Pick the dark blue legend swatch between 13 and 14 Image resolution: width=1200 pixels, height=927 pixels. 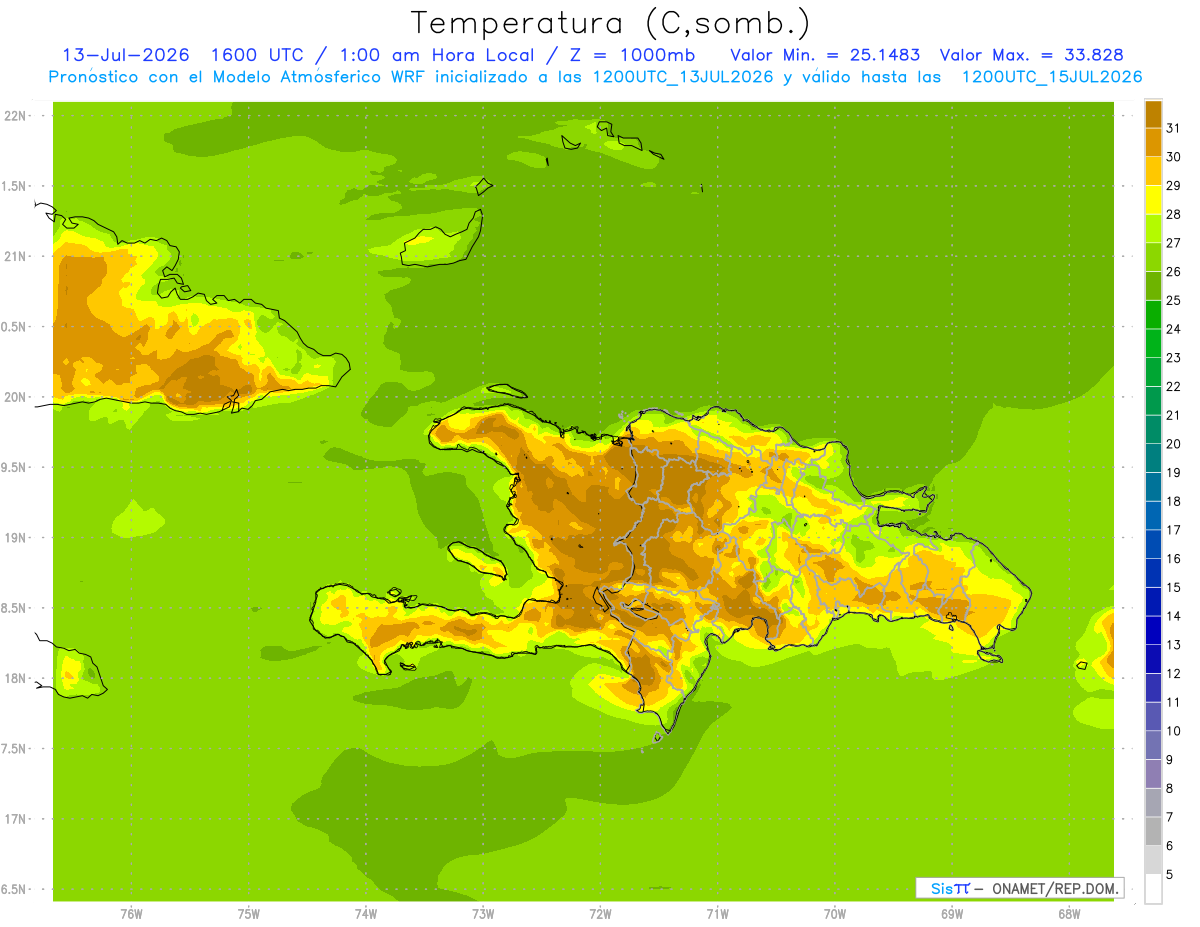(1153, 630)
